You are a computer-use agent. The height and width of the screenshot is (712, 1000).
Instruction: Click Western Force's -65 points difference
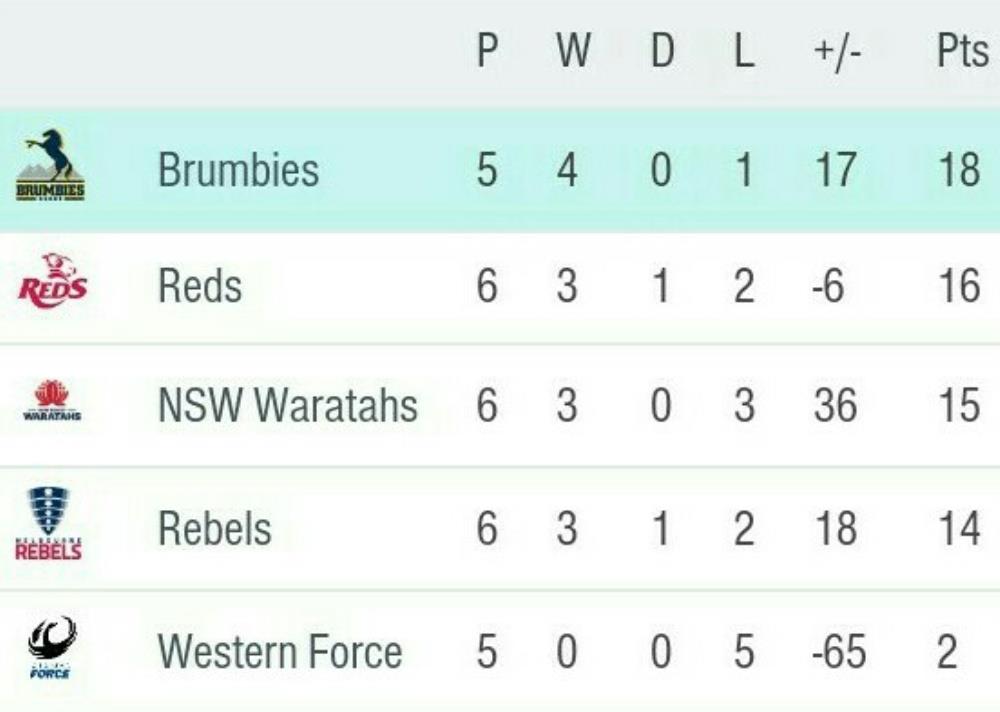point(837,652)
